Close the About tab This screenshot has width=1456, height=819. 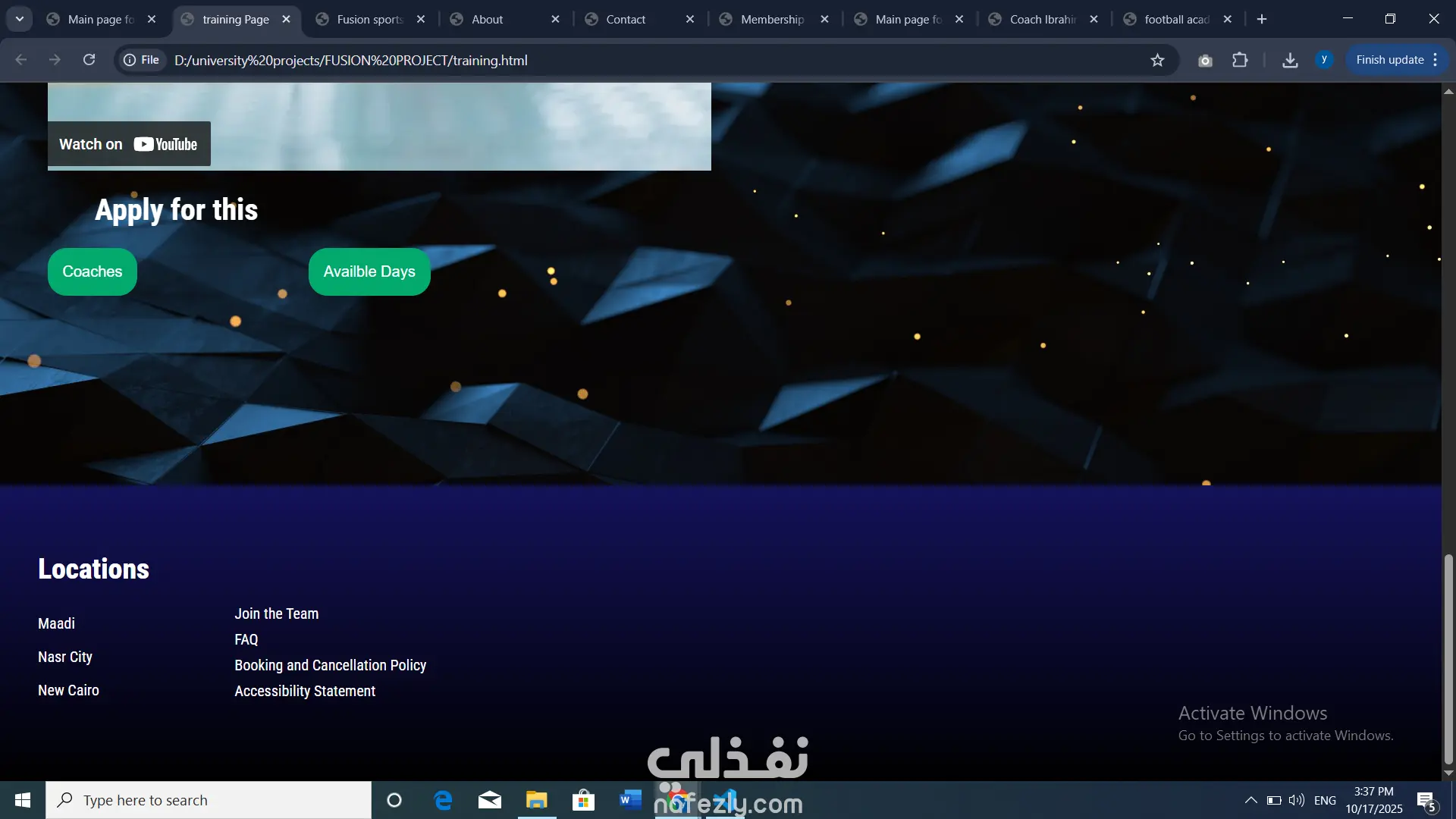(555, 19)
